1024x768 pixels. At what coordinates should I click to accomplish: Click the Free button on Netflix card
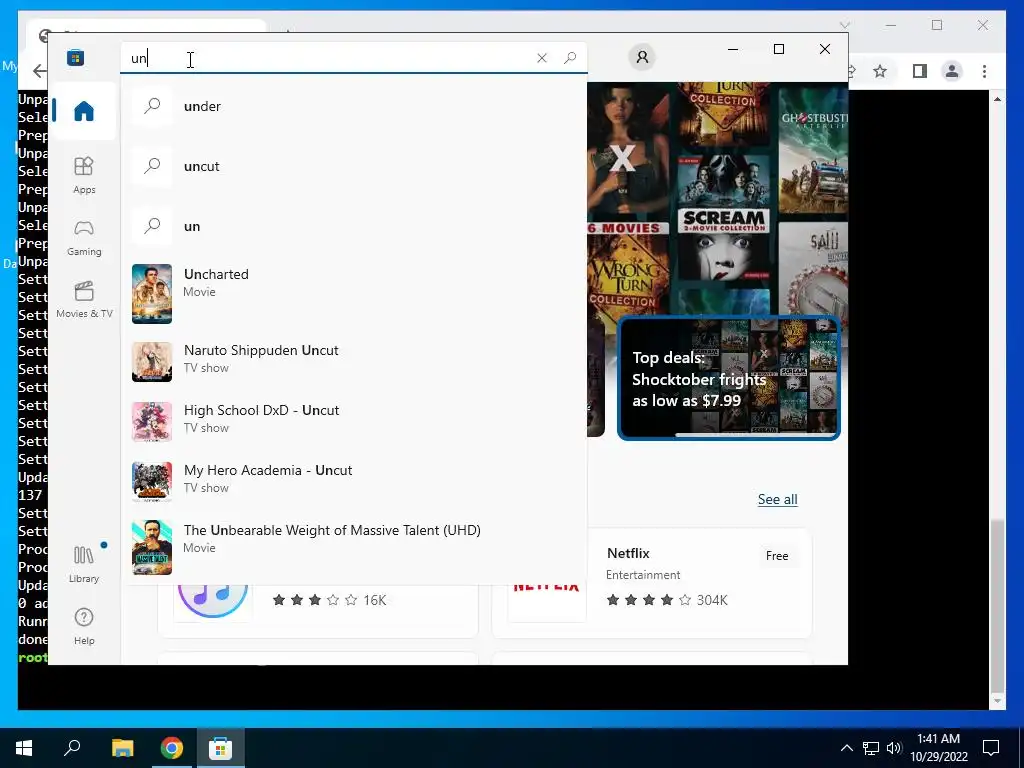tap(776, 556)
